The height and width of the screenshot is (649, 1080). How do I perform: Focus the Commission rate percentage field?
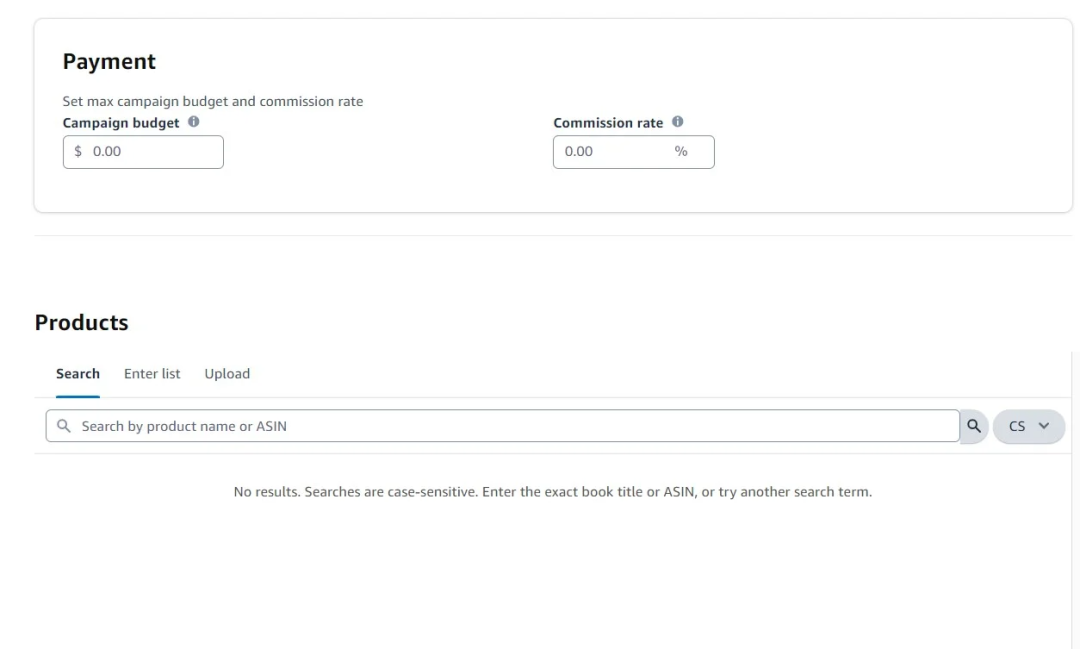(x=634, y=152)
